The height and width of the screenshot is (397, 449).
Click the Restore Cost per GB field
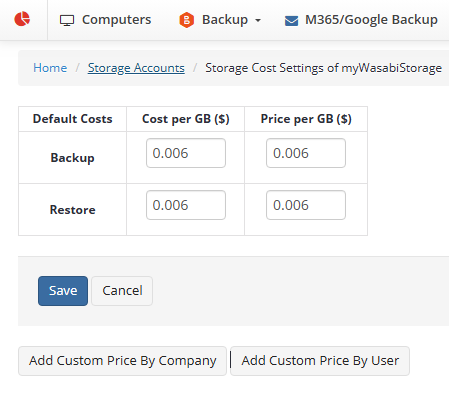(x=186, y=205)
